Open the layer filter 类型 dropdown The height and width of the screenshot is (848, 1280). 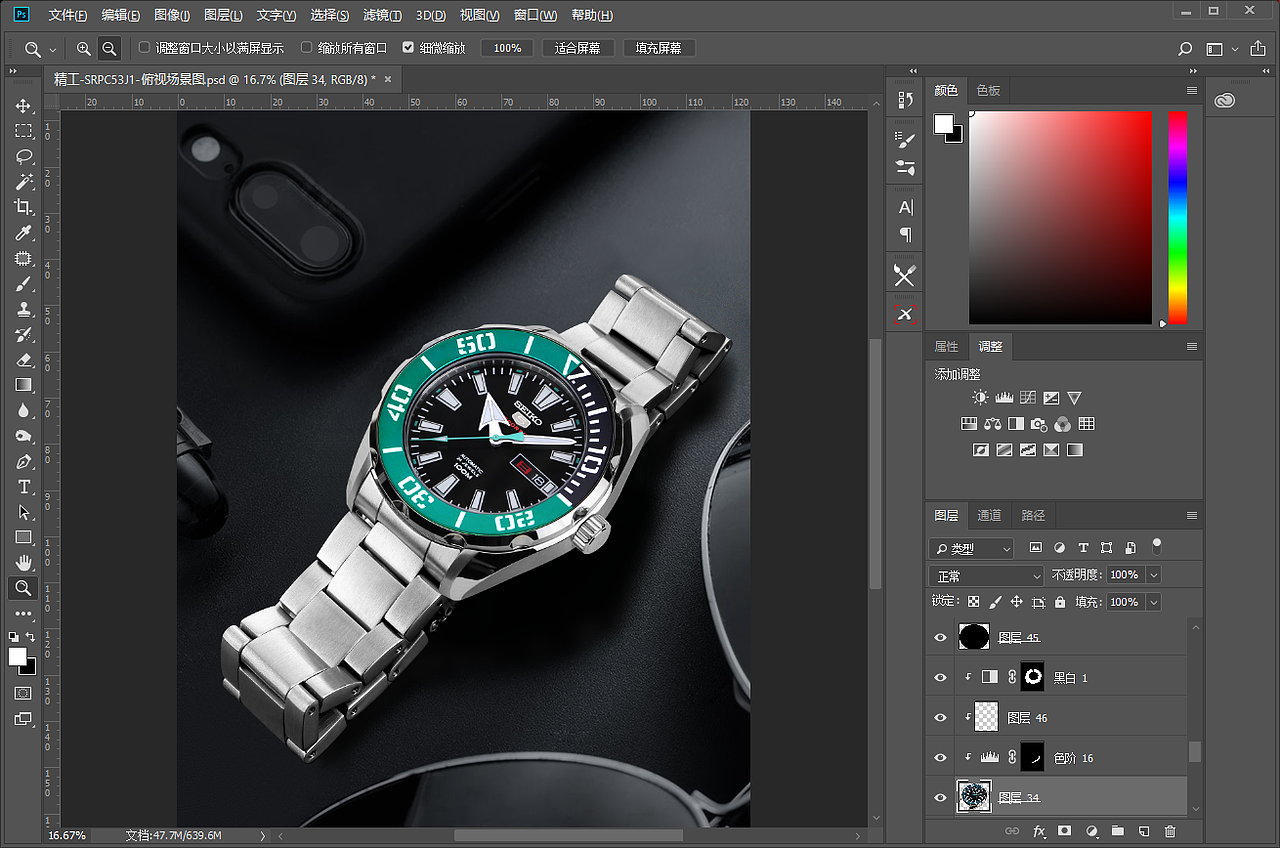pos(971,548)
